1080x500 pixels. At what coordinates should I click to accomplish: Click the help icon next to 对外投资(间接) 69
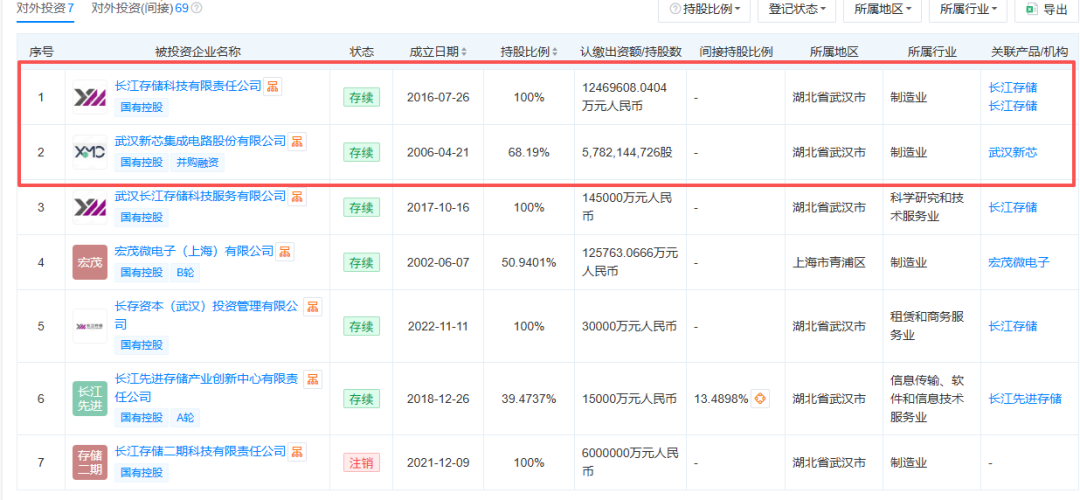(x=197, y=9)
